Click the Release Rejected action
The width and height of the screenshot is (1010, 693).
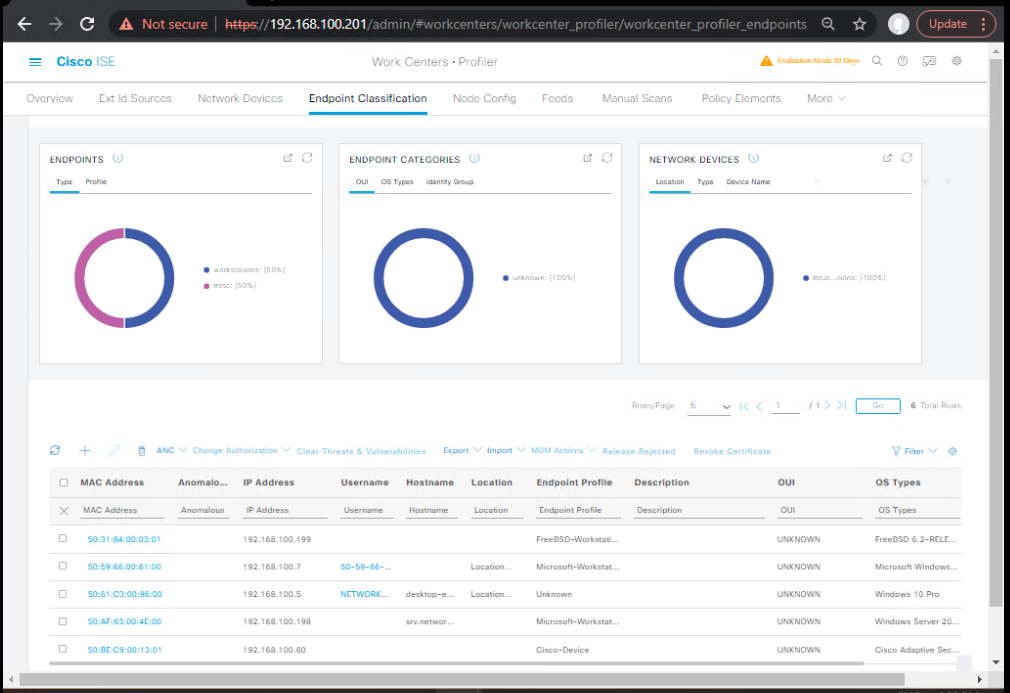point(638,451)
